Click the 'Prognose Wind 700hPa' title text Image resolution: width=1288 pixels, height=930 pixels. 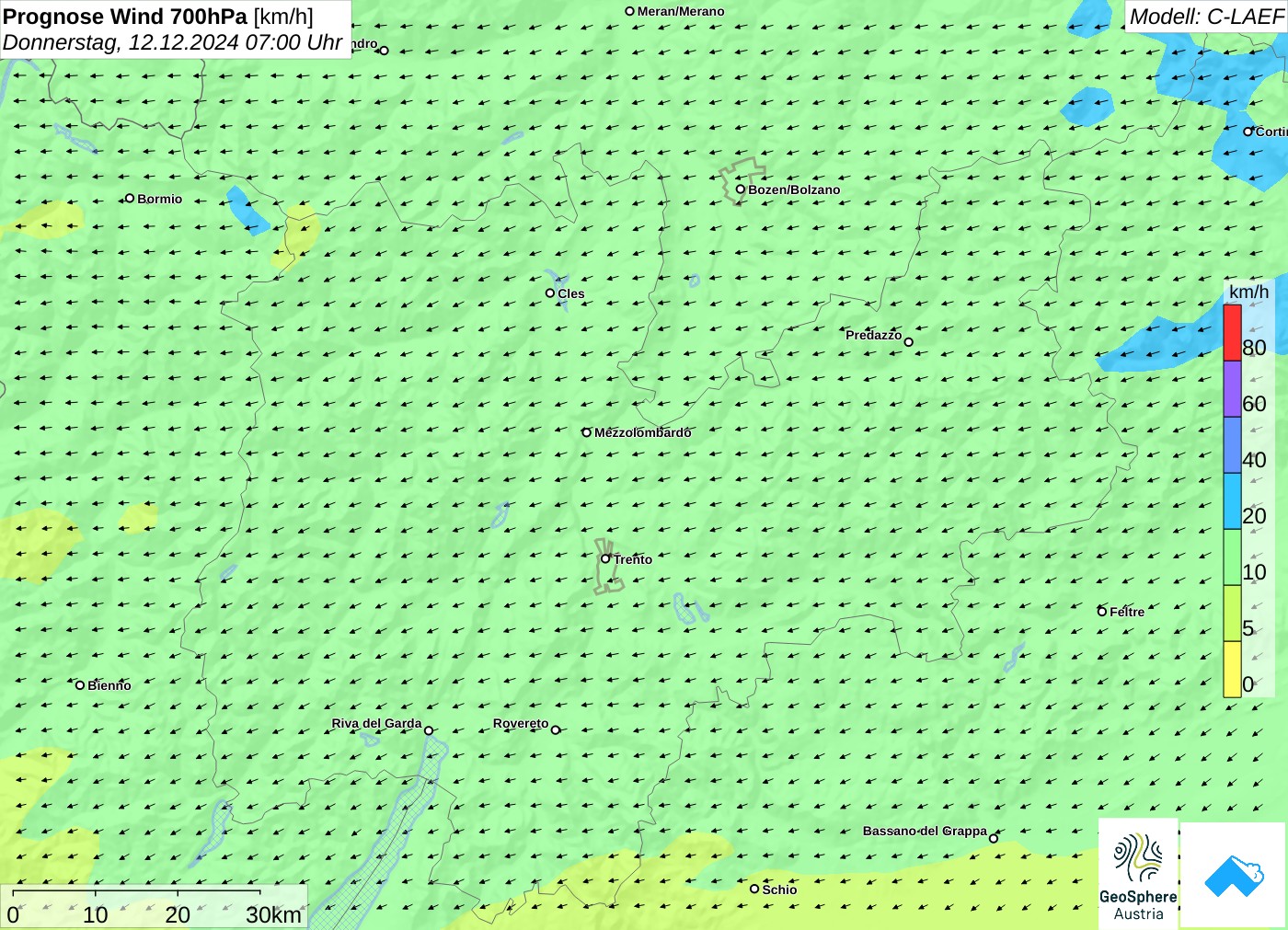point(125,17)
